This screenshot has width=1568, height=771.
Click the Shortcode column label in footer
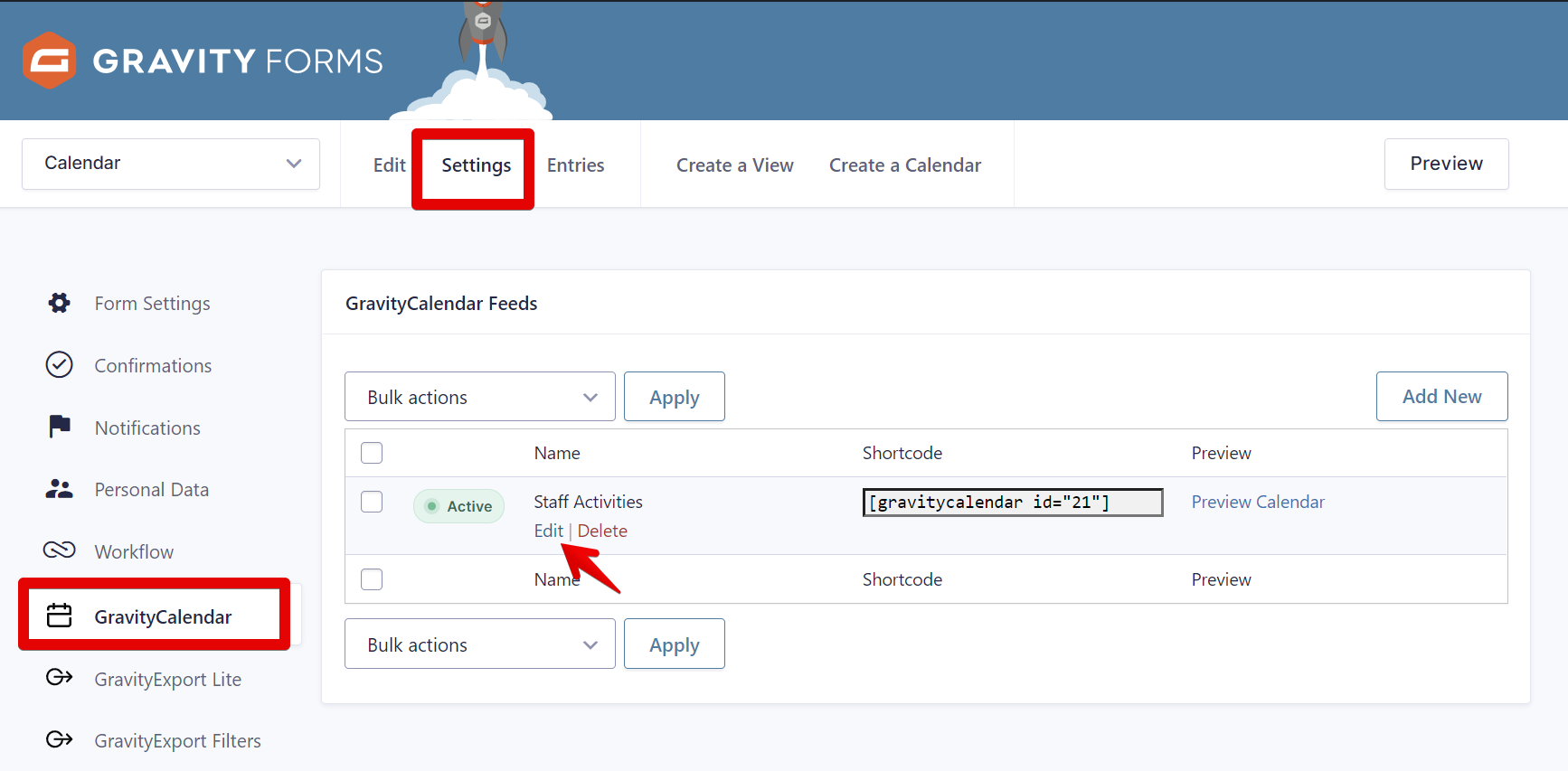[902, 579]
